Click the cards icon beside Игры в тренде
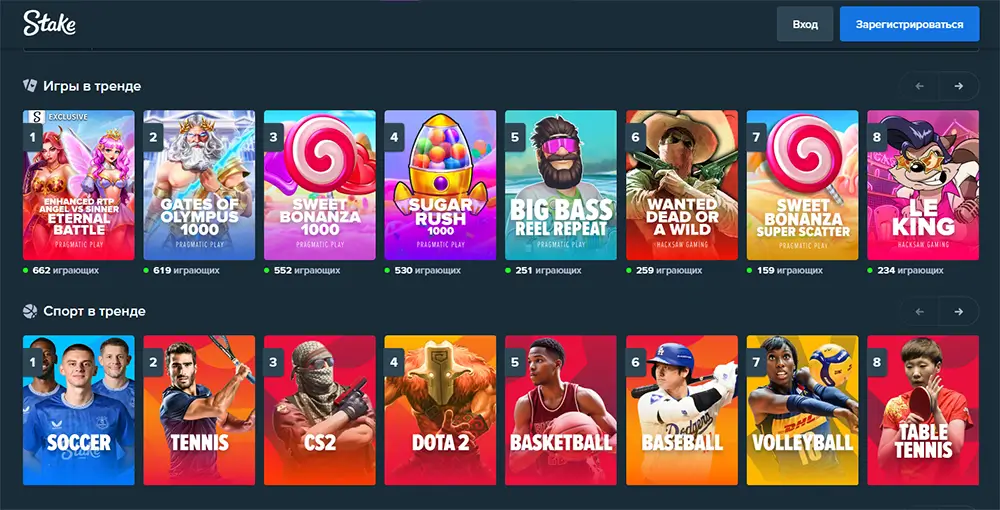Screen dimensions: 1000x510 pyautogui.click(x=30, y=85)
